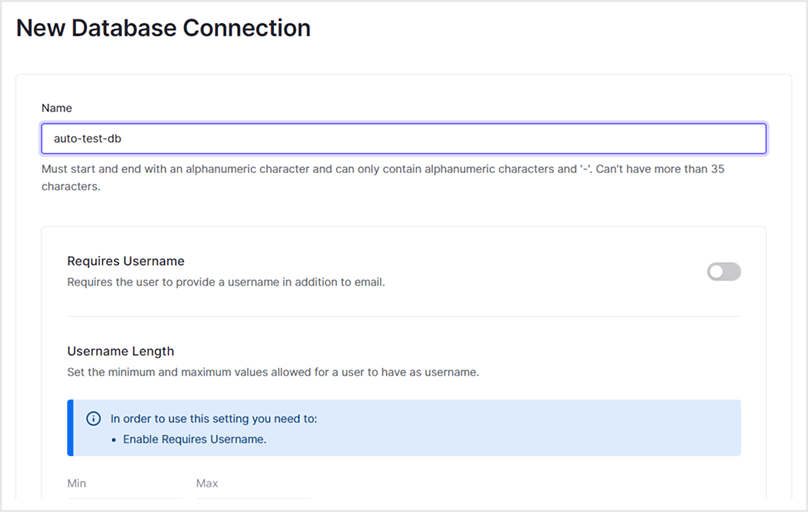This screenshot has height=512, width=808.
Task: Click the bullet dot in info banner
Action: coord(114,440)
